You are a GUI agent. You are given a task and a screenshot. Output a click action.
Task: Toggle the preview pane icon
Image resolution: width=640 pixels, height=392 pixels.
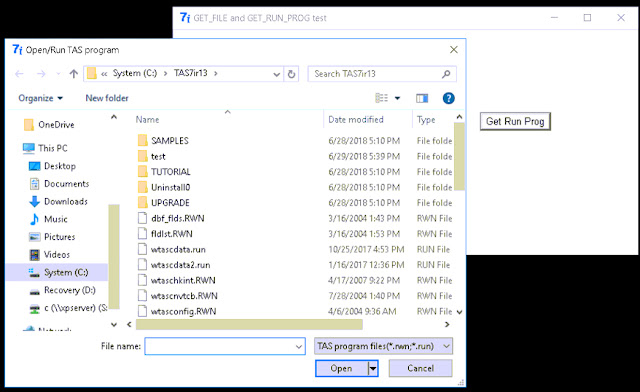(422, 98)
